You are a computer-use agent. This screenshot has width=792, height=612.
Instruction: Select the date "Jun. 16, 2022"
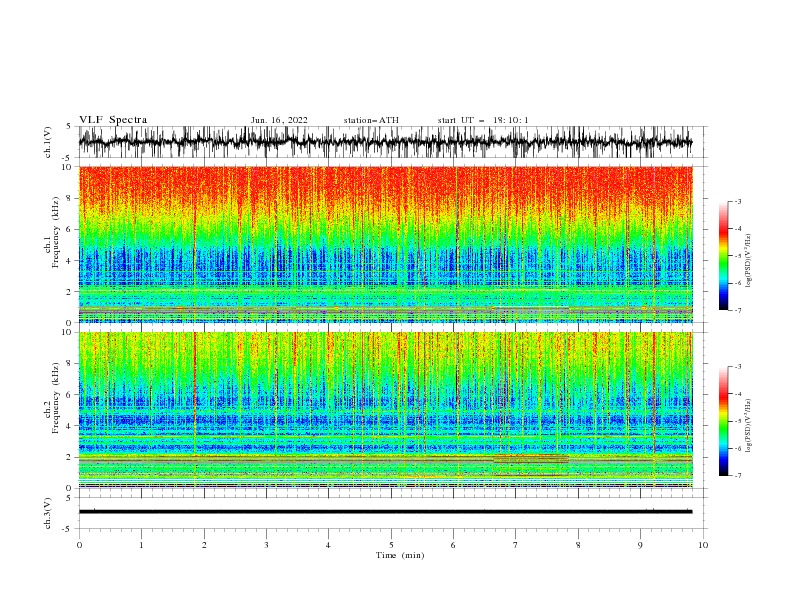click(x=279, y=120)
